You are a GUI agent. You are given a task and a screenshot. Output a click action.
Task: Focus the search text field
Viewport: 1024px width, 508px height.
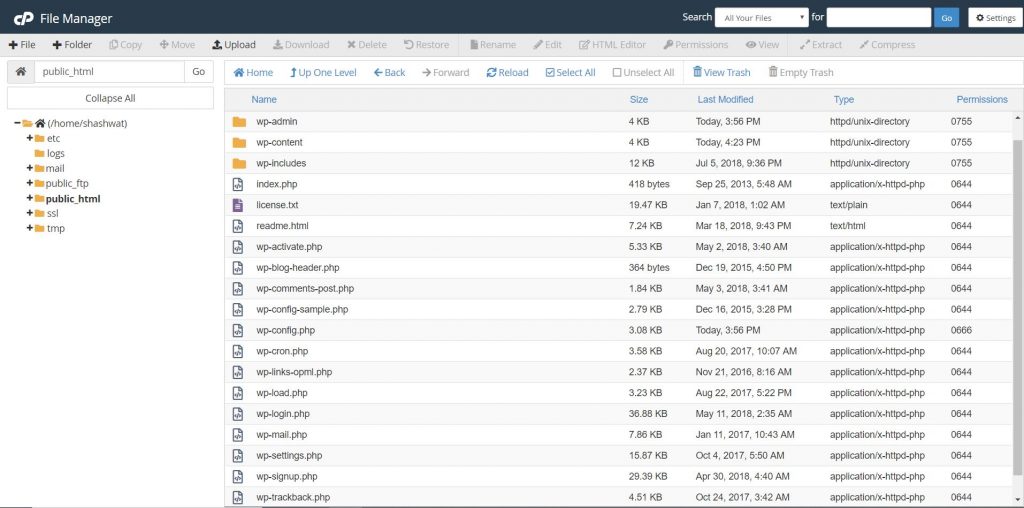tap(878, 18)
